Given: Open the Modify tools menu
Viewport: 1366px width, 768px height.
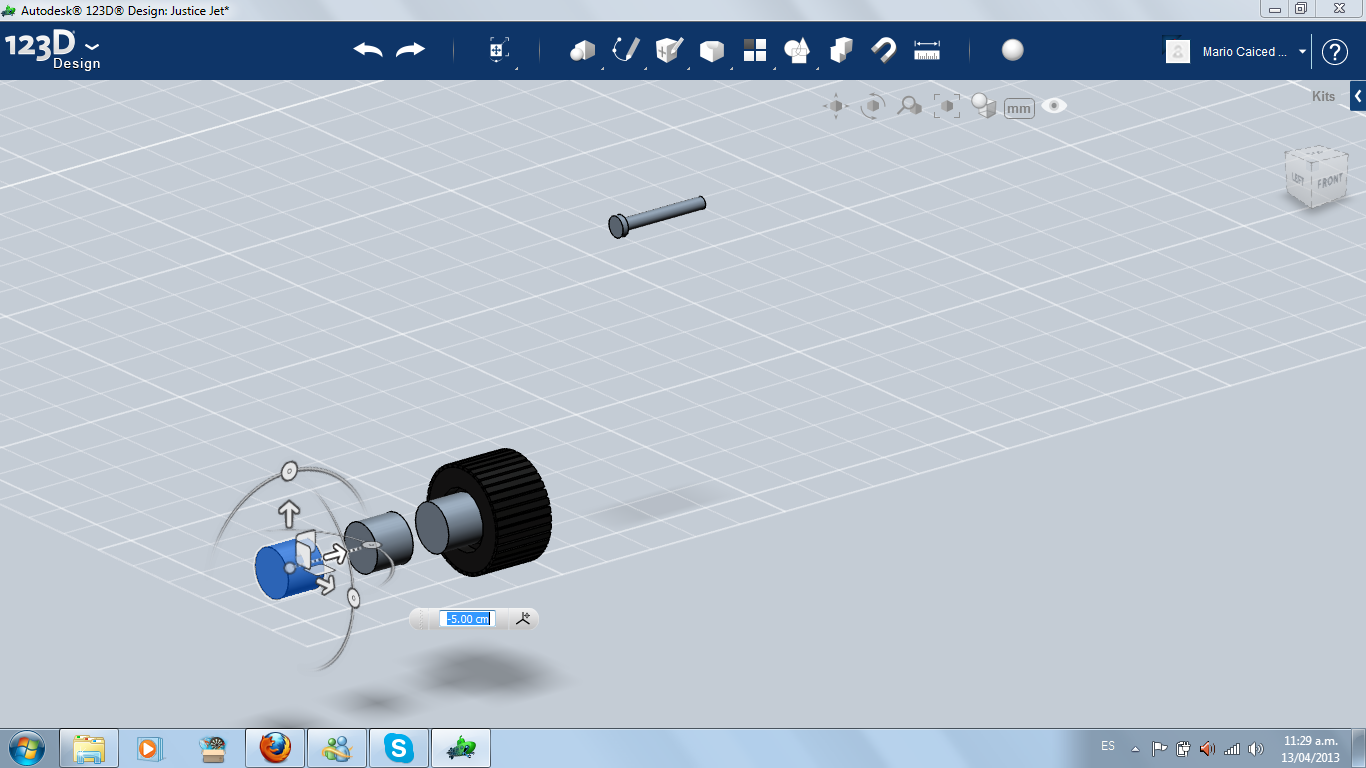Looking at the screenshot, I should pyautogui.click(x=712, y=50).
